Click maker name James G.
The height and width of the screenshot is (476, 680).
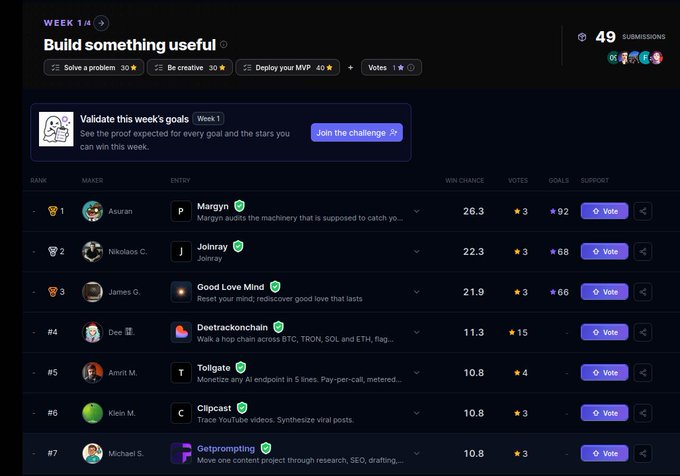124,292
